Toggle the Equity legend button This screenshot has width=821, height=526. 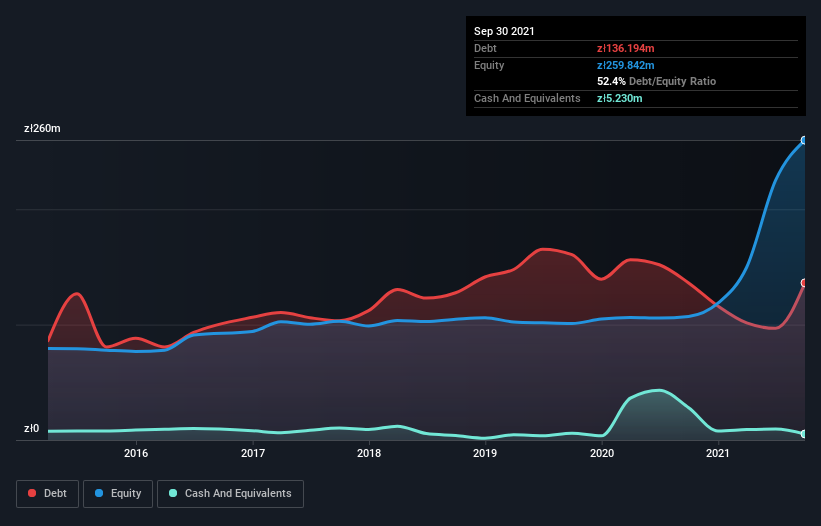point(118,494)
